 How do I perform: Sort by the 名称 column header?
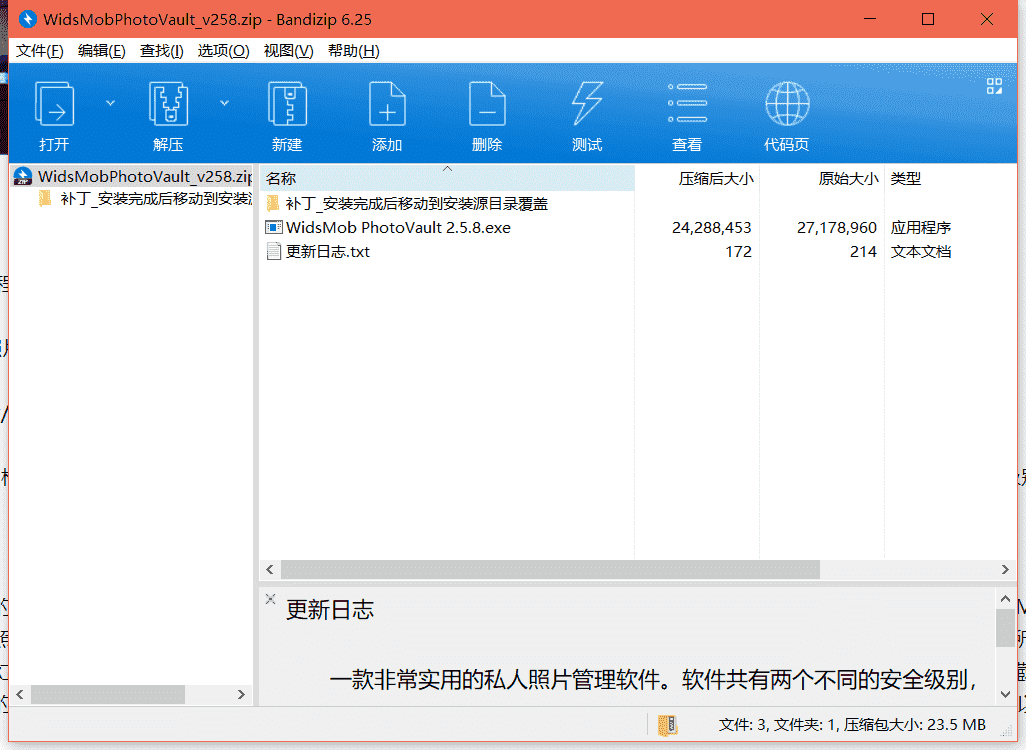(447, 178)
